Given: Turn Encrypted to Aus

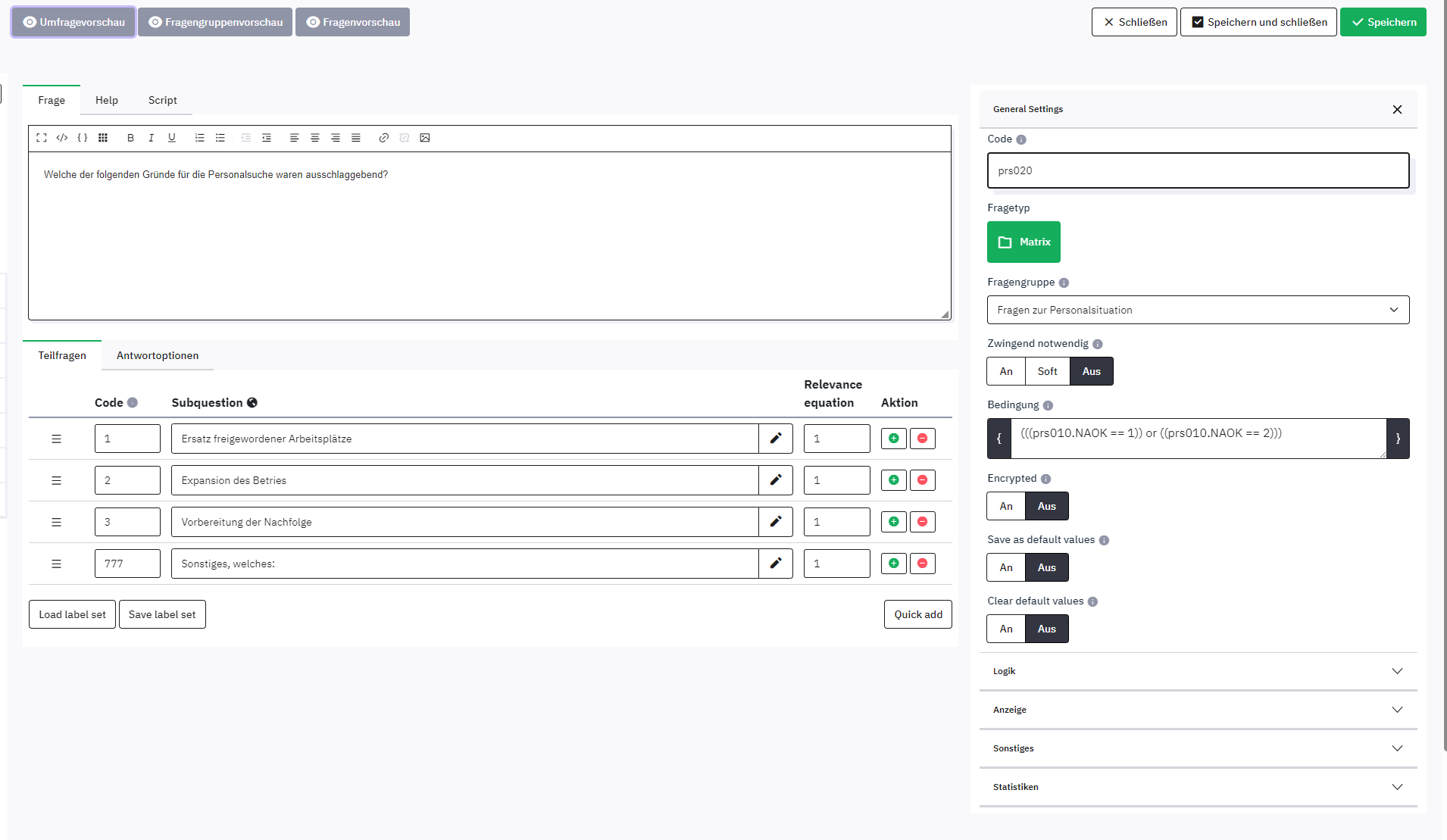Looking at the screenshot, I should click(1047, 506).
